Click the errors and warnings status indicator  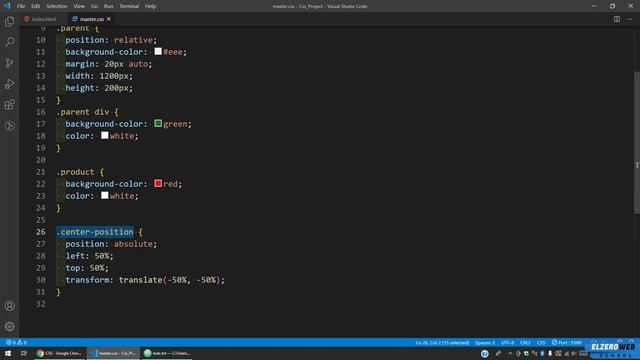pos(16,342)
